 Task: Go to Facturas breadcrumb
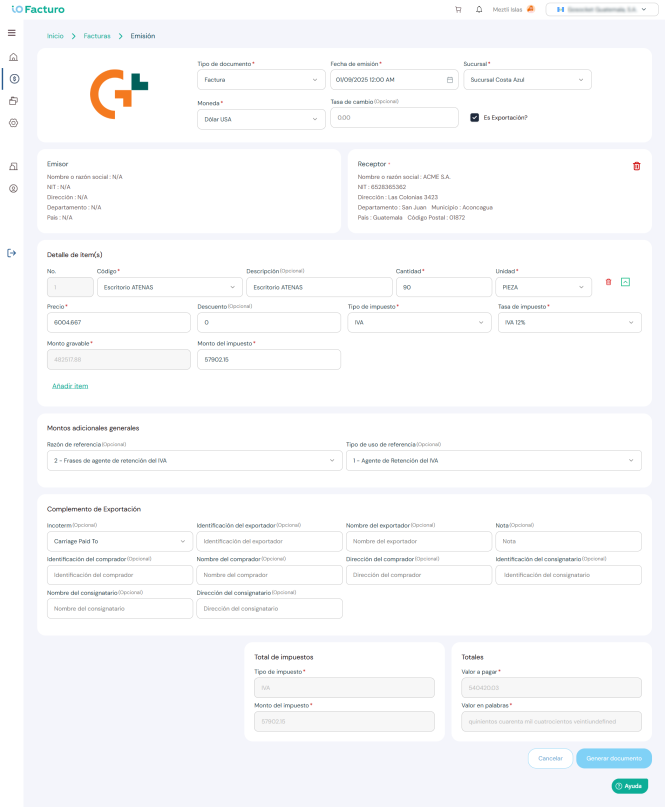[97, 36]
